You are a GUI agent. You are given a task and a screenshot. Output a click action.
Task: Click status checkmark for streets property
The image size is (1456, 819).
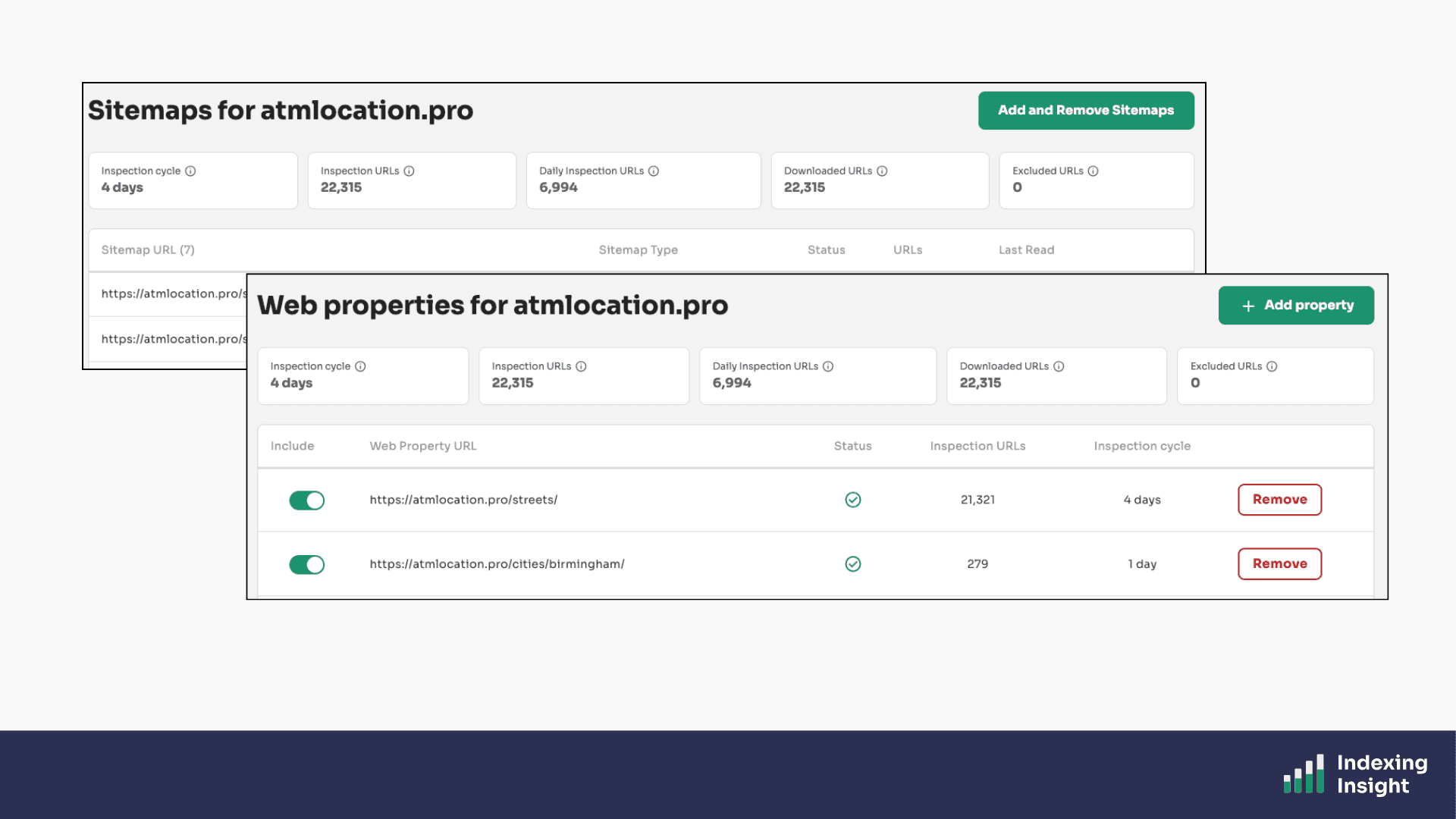coord(853,500)
